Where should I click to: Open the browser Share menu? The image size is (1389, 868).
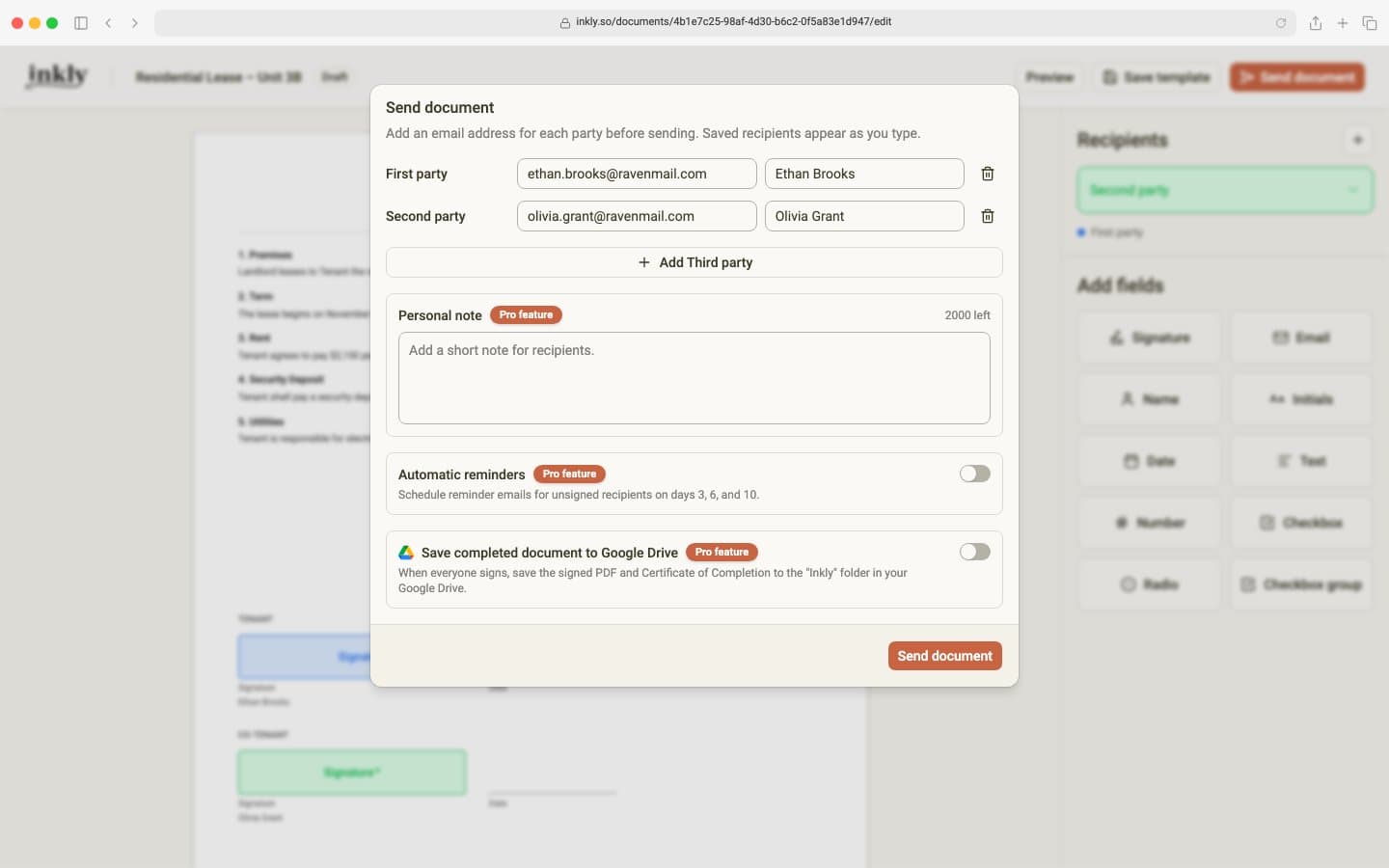pos(1316,23)
